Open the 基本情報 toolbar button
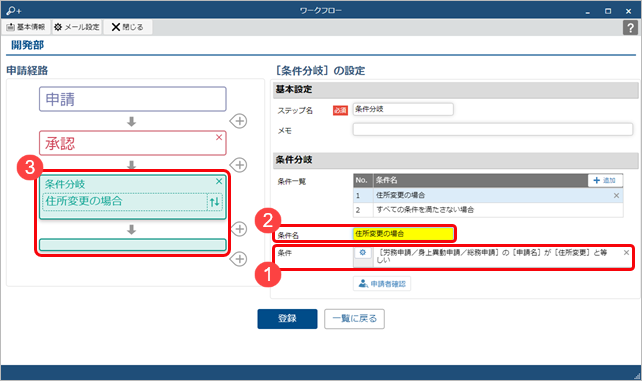 [x=26, y=27]
